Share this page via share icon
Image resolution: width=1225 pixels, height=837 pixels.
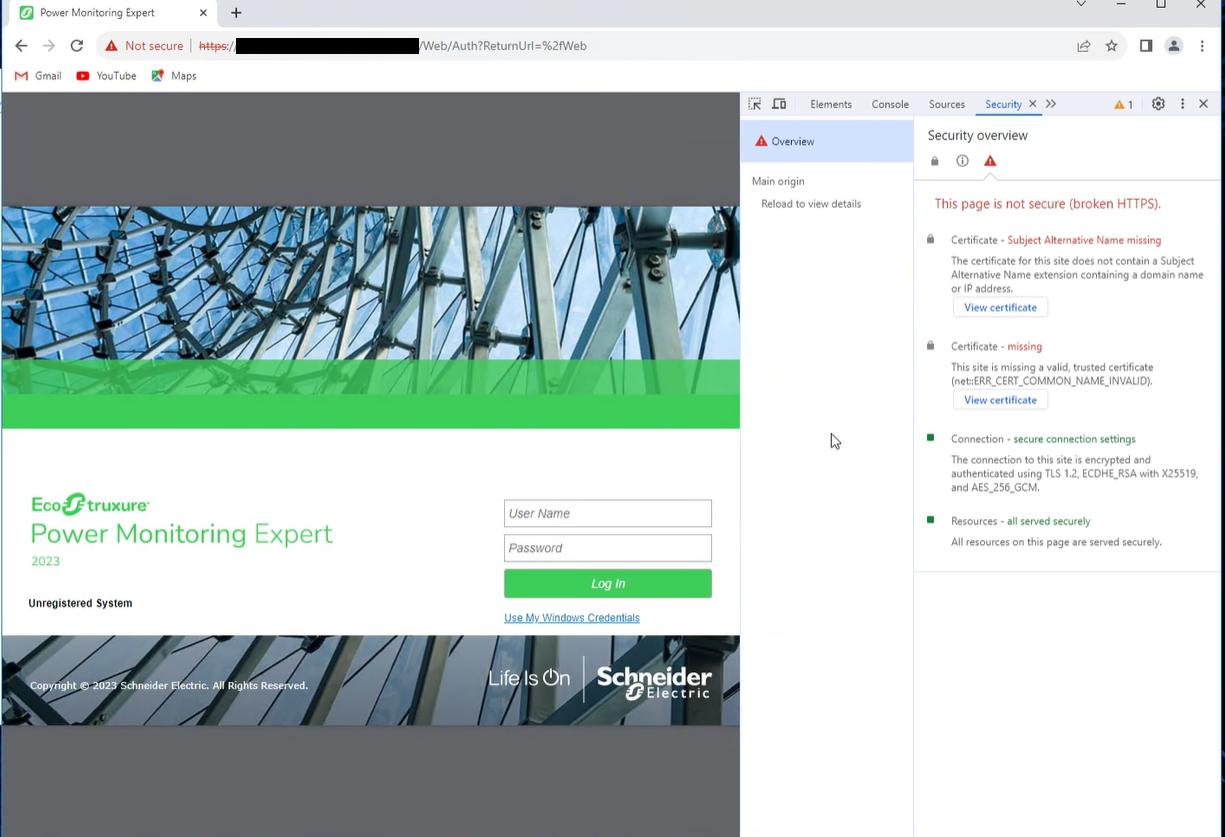pyautogui.click(x=1084, y=46)
